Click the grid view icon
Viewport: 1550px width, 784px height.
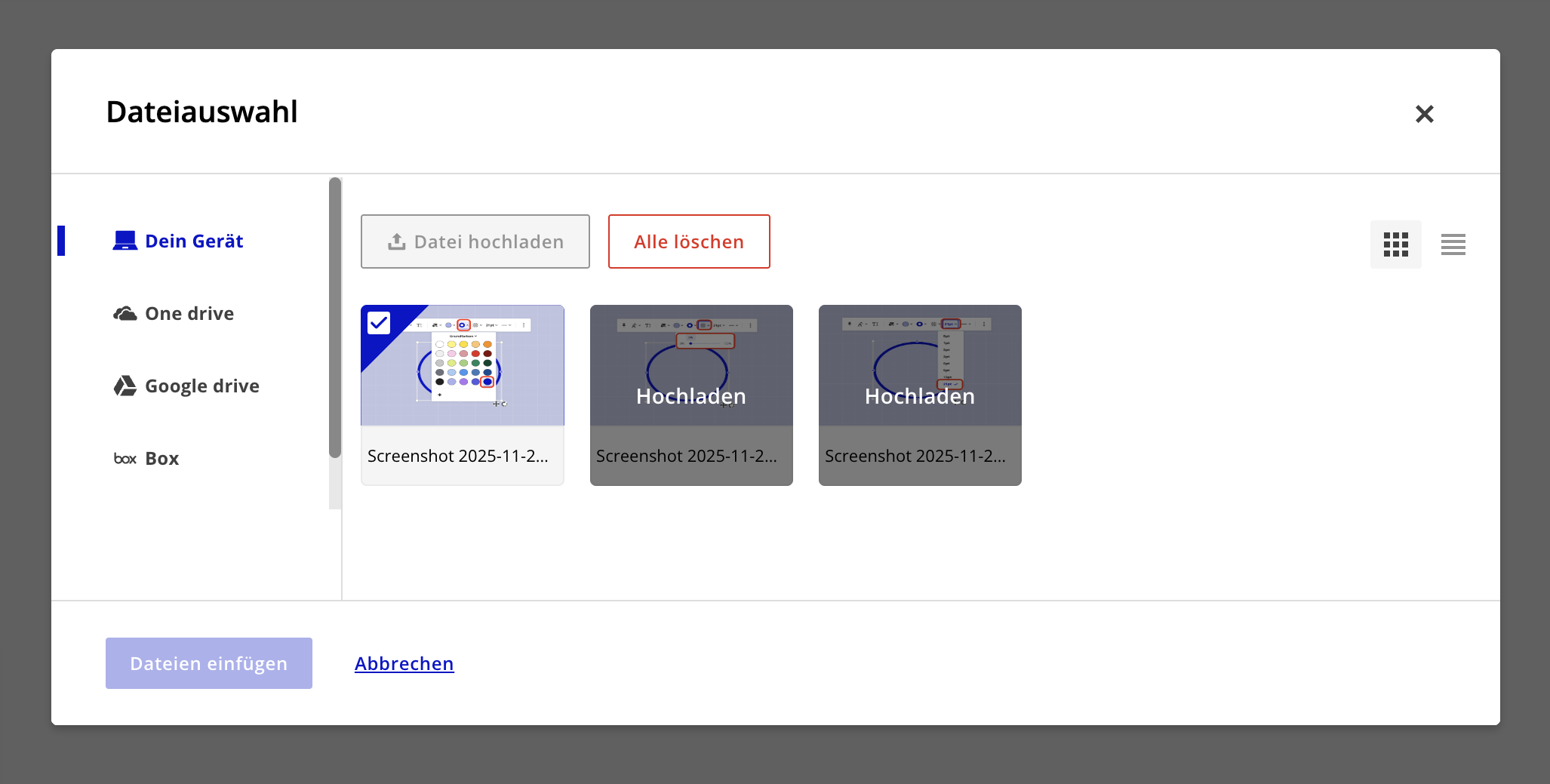point(1395,244)
